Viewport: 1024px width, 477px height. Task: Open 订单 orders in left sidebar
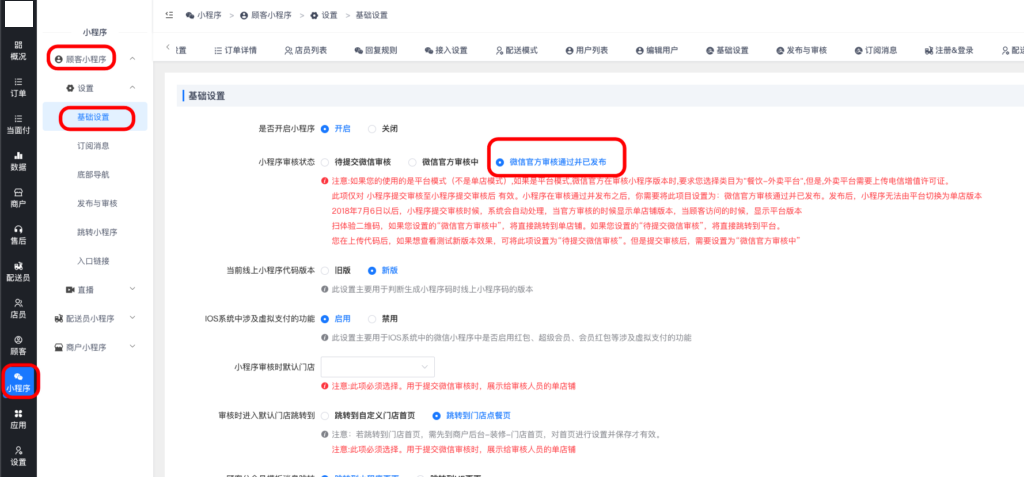18,86
